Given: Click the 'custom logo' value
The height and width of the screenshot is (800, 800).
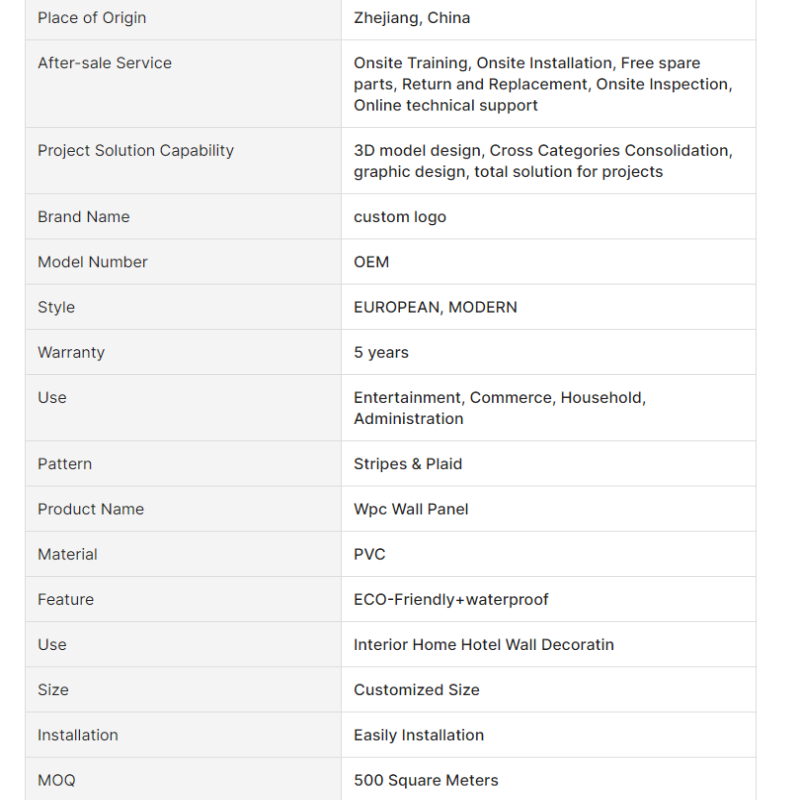Looking at the screenshot, I should (400, 217).
